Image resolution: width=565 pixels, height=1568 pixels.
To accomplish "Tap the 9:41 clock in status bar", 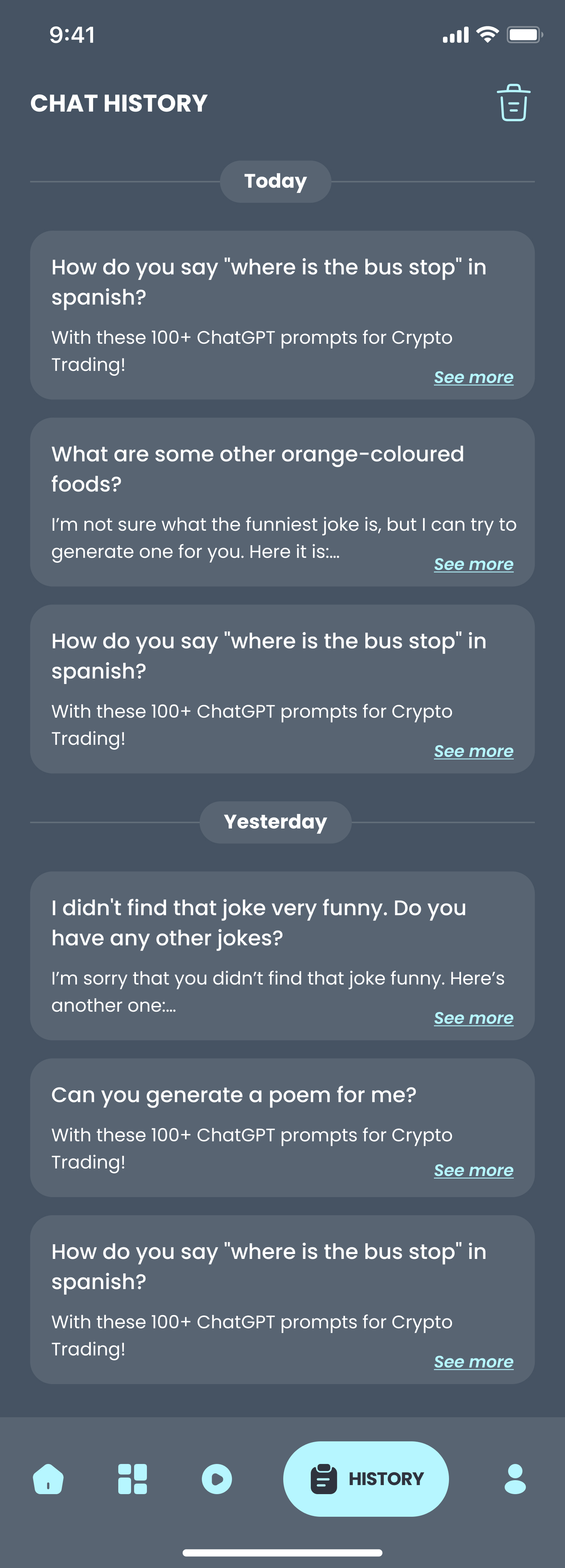I will [x=72, y=35].
